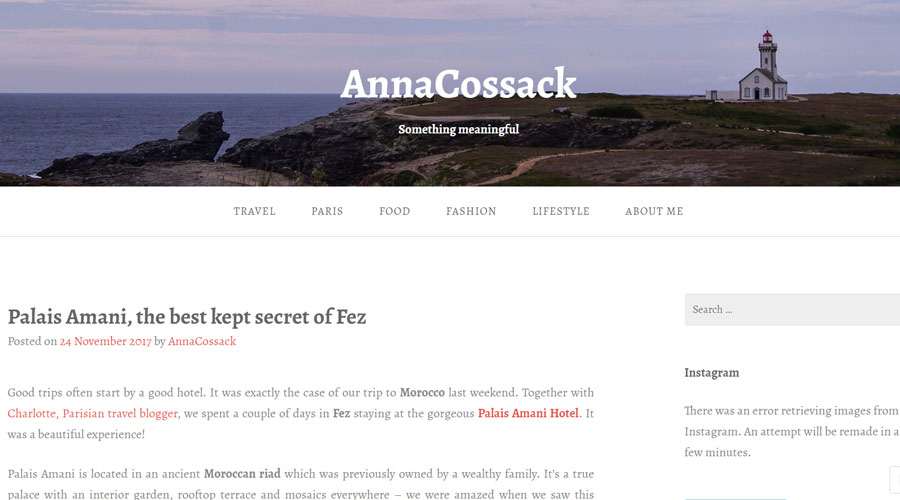Click the bold word Fez in the paragraph
900x500 pixels.
point(342,413)
